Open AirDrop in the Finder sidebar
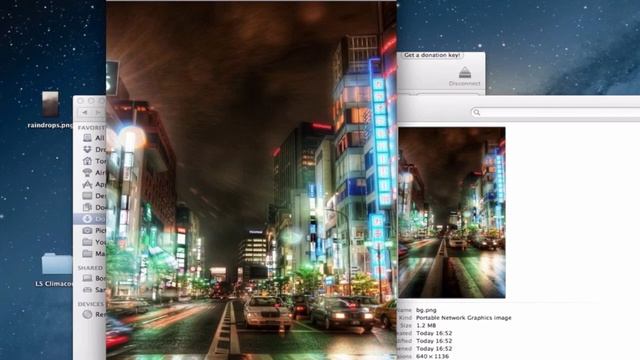This screenshot has width=640, height=360. pos(93,173)
